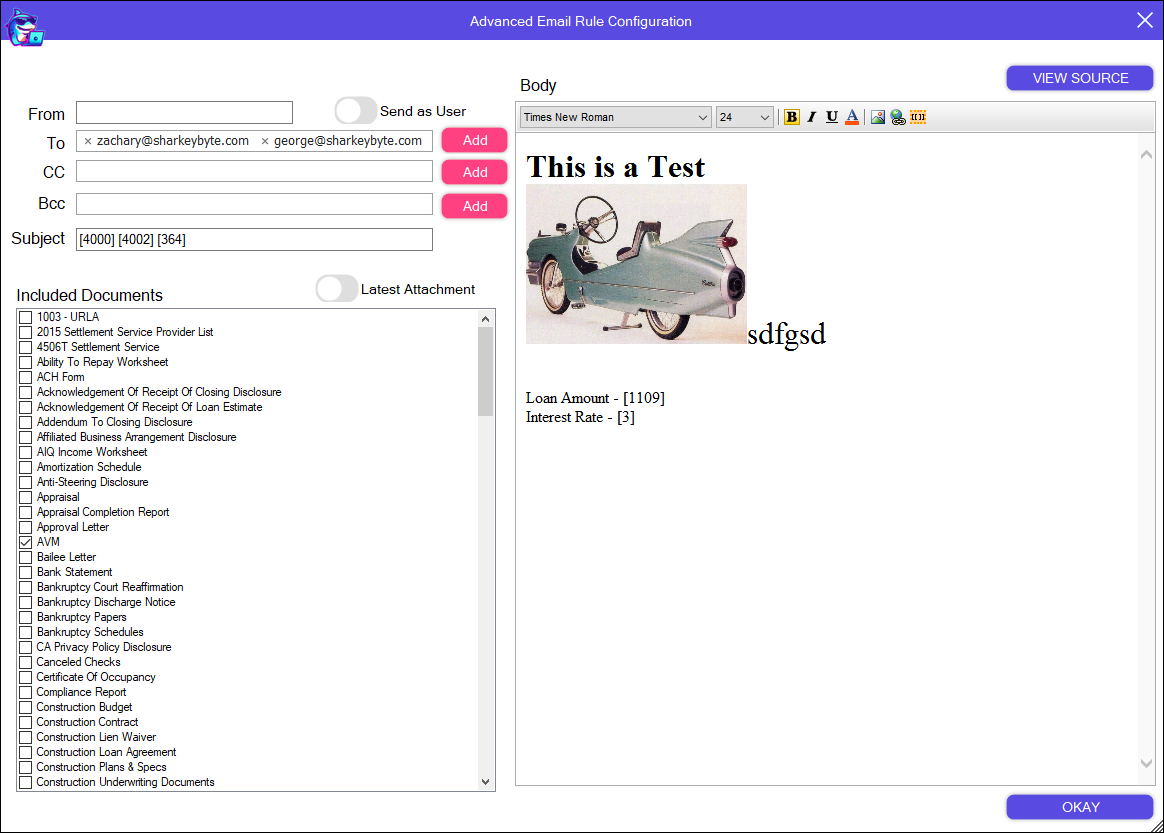Click the Add button next to CC
Screen dimensions: 1164x833
(475, 172)
